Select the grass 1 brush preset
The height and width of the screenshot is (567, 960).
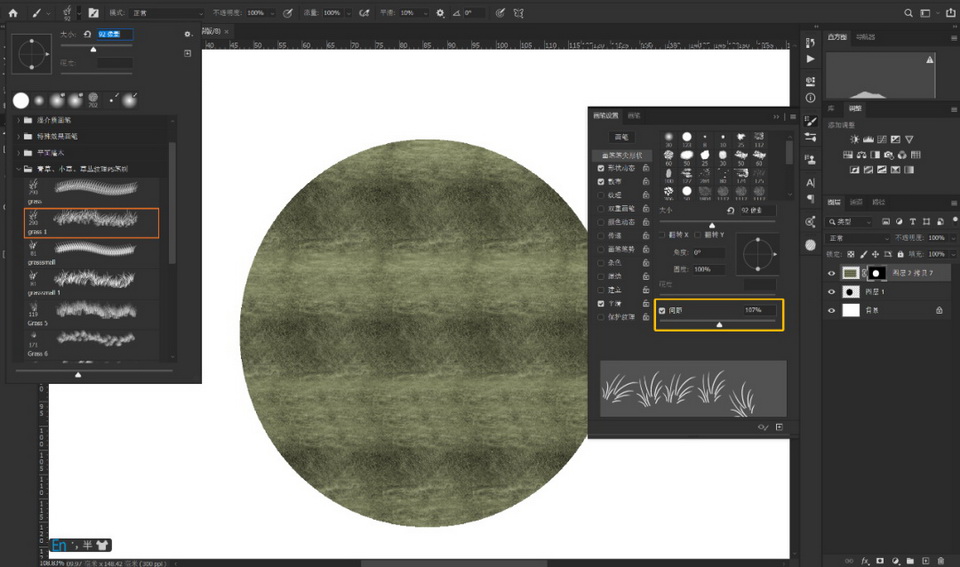91,221
